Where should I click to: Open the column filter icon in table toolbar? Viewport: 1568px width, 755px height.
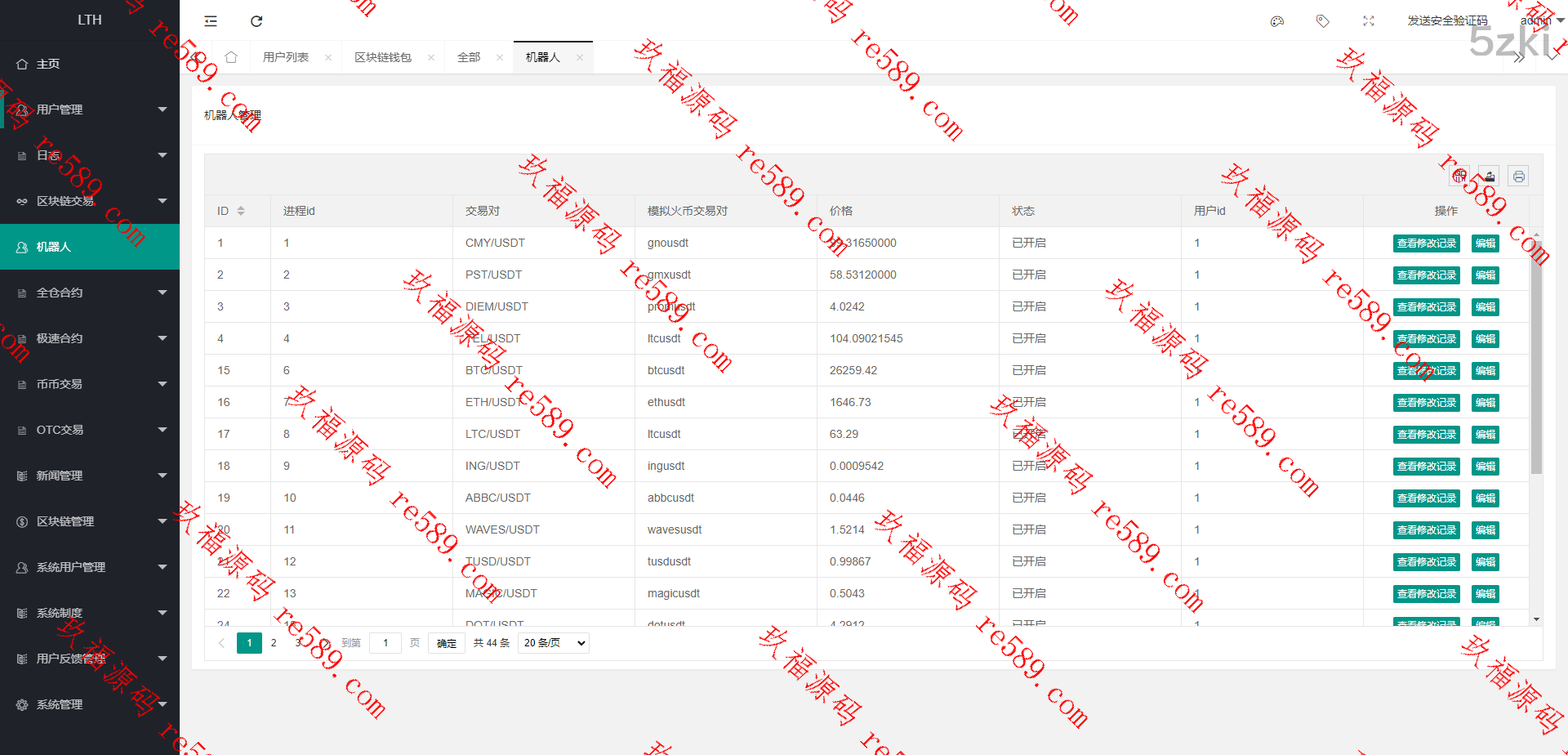point(1459,176)
